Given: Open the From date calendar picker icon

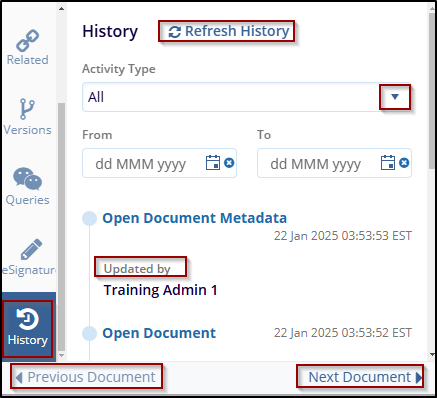Looking at the screenshot, I should point(213,163).
